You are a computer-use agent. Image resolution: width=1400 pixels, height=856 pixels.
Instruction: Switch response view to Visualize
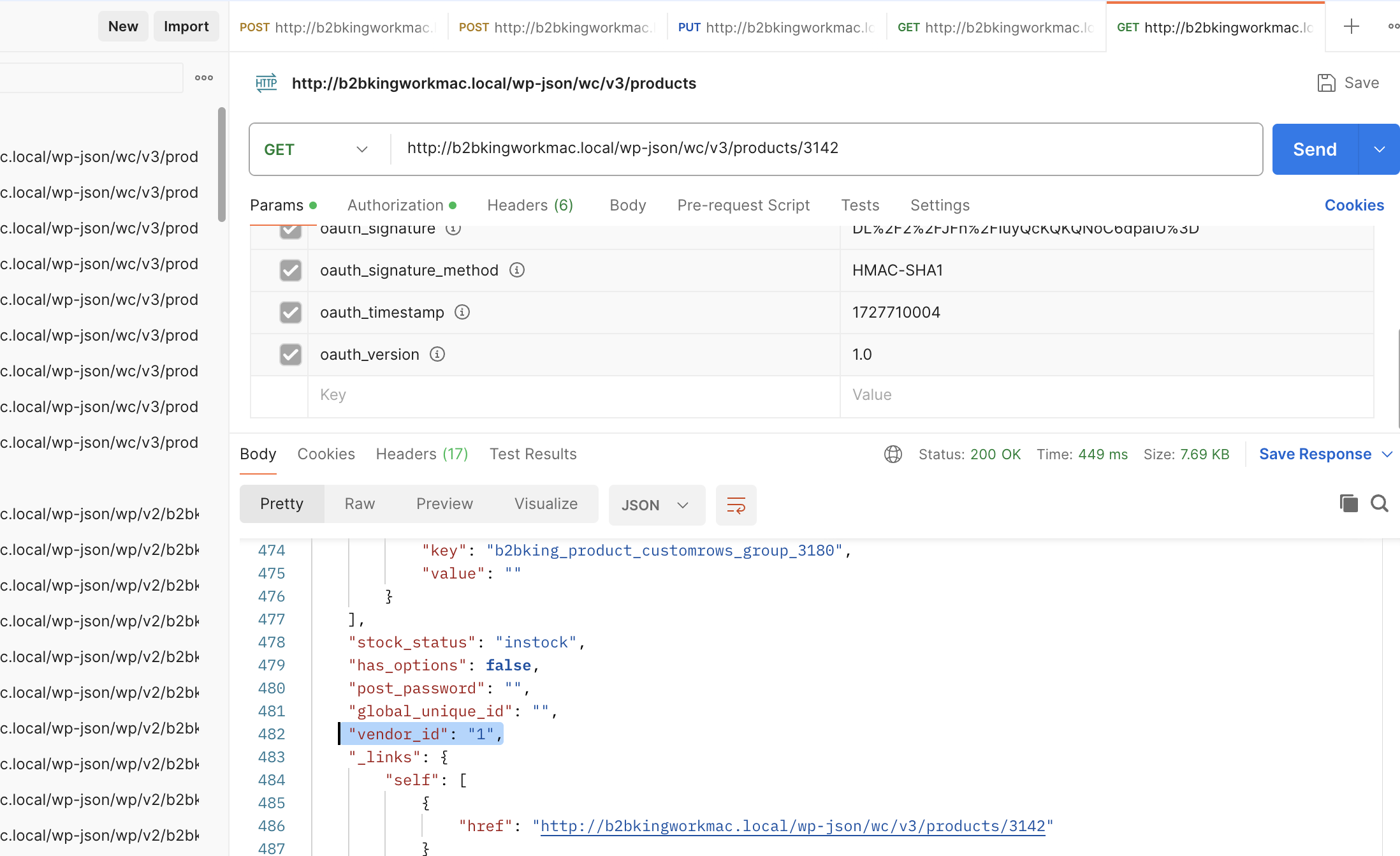point(546,504)
